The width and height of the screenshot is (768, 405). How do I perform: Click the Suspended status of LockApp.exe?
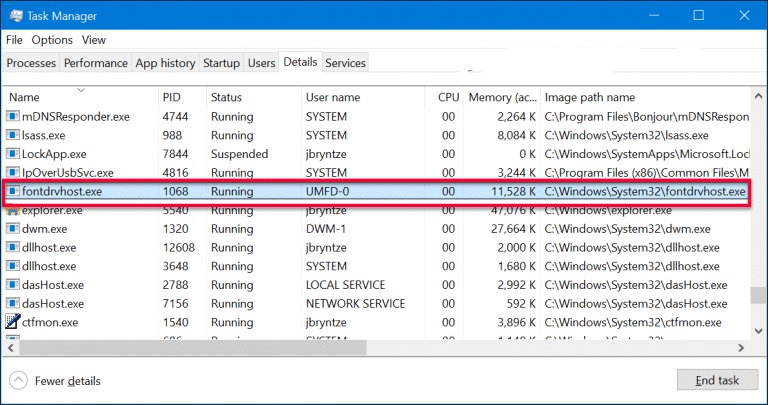pos(240,154)
